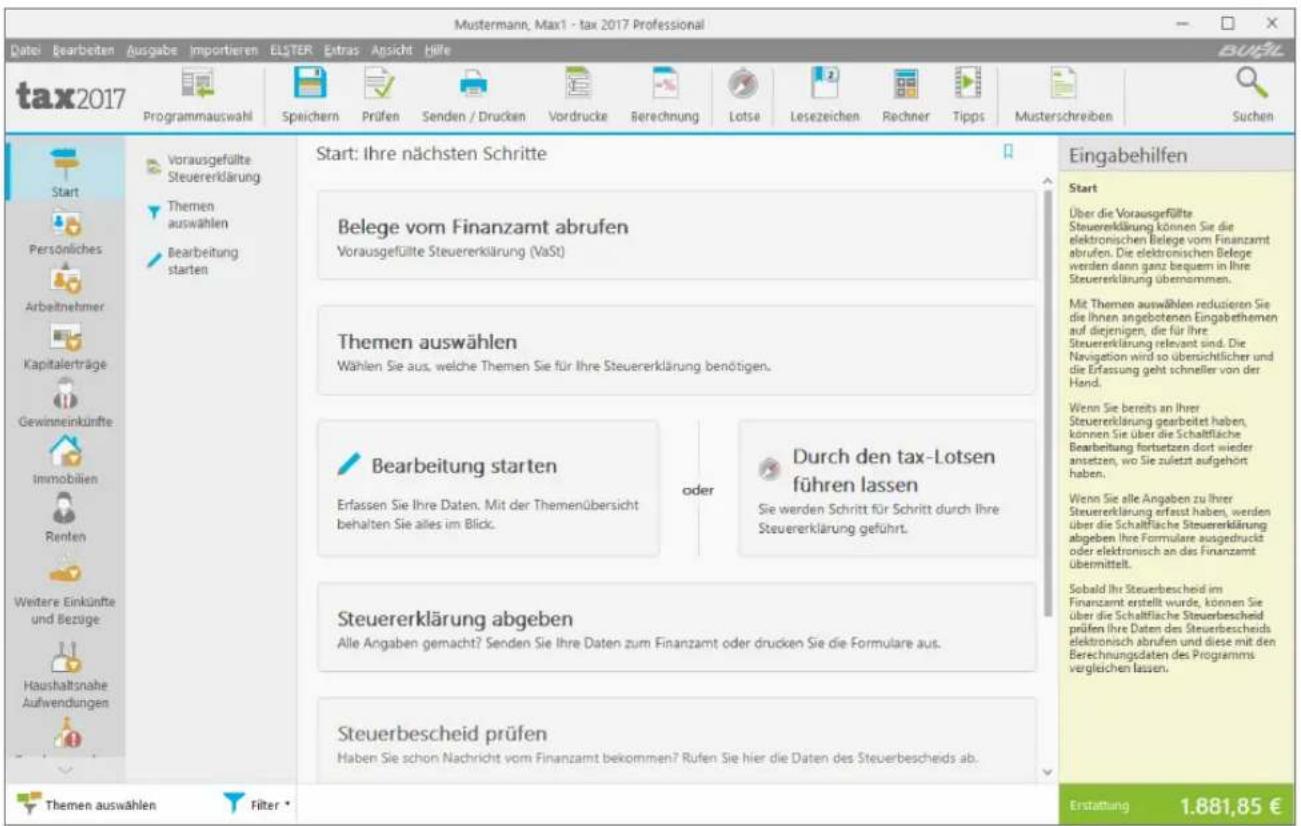
Task: Open the Bearbeiten menu
Action: coord(83,49)
